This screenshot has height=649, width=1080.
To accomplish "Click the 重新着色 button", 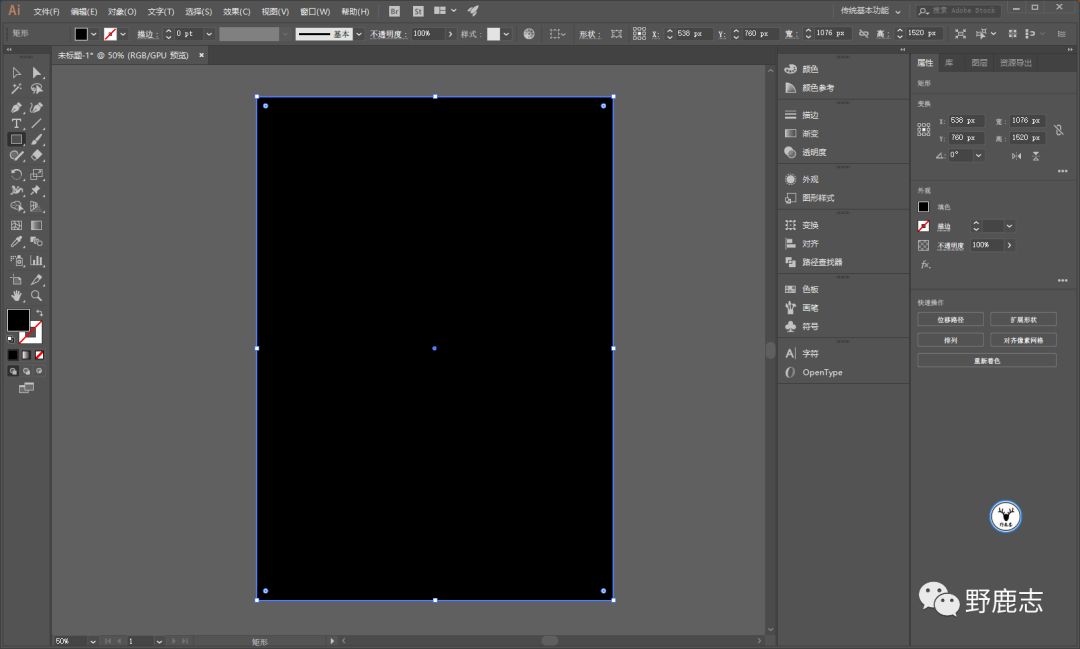I will pos(986,361).
